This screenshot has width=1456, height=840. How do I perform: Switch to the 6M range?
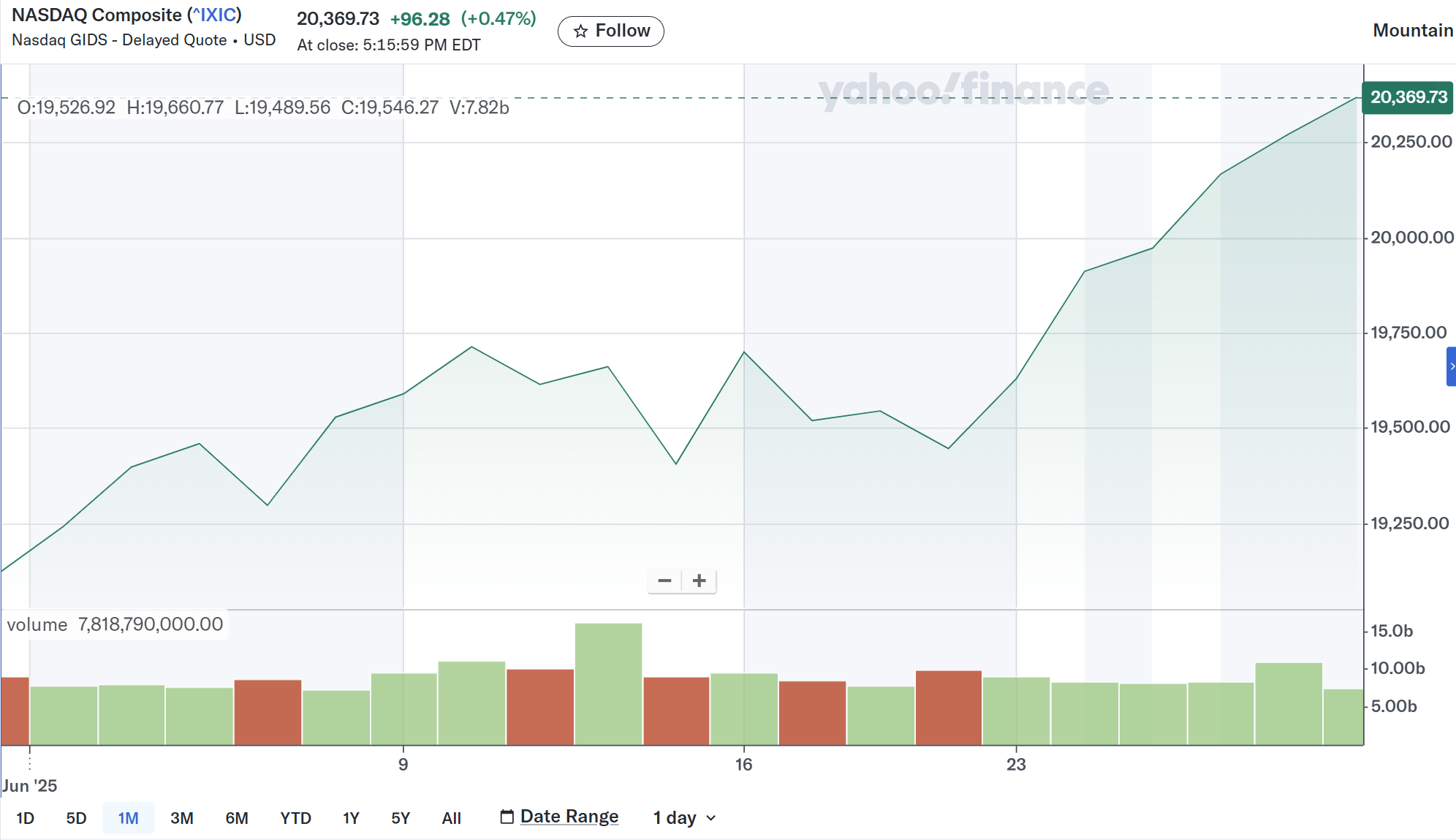point(237,818)
